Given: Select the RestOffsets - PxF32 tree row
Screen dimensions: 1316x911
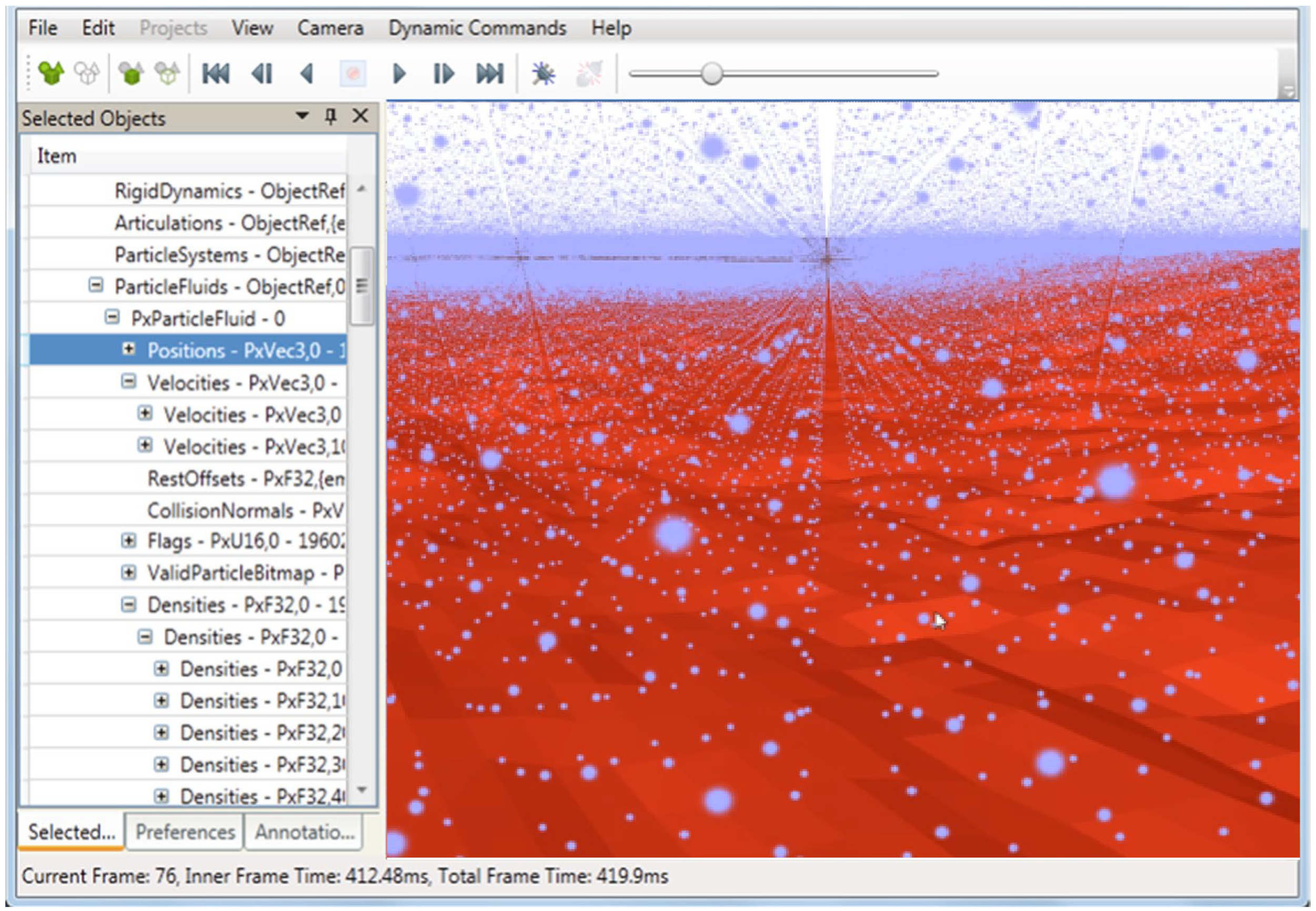Looking at the screenshot, I should [246, 478].
